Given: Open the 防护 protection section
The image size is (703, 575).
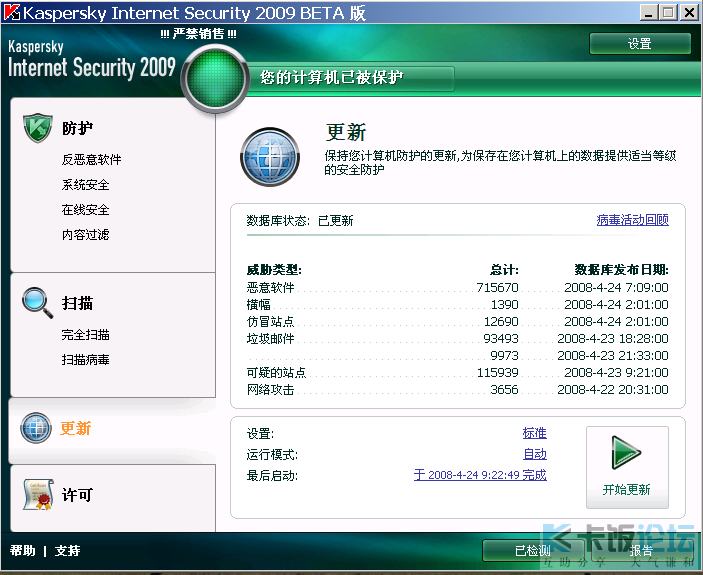Looking at the screenshot, I should 77,128.
